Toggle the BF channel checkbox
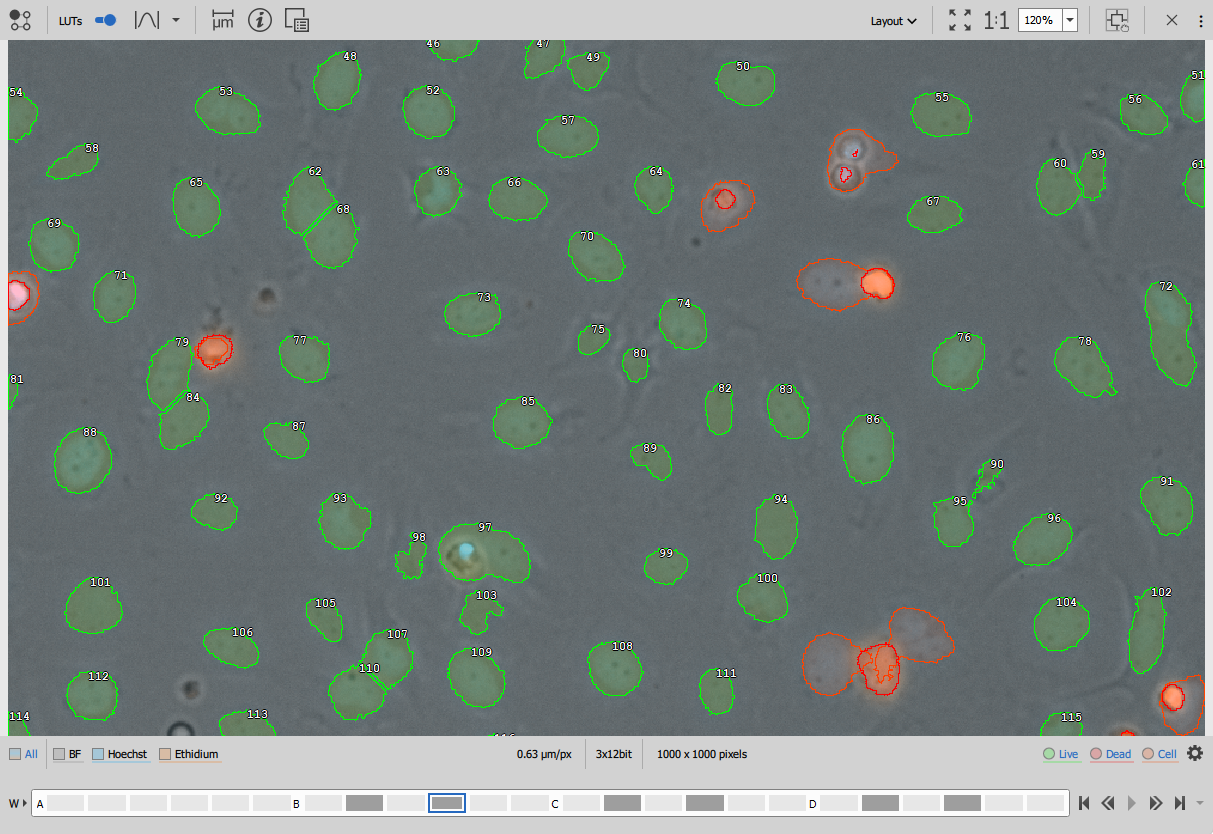1213x834 pixels. [x=60, y=754]
